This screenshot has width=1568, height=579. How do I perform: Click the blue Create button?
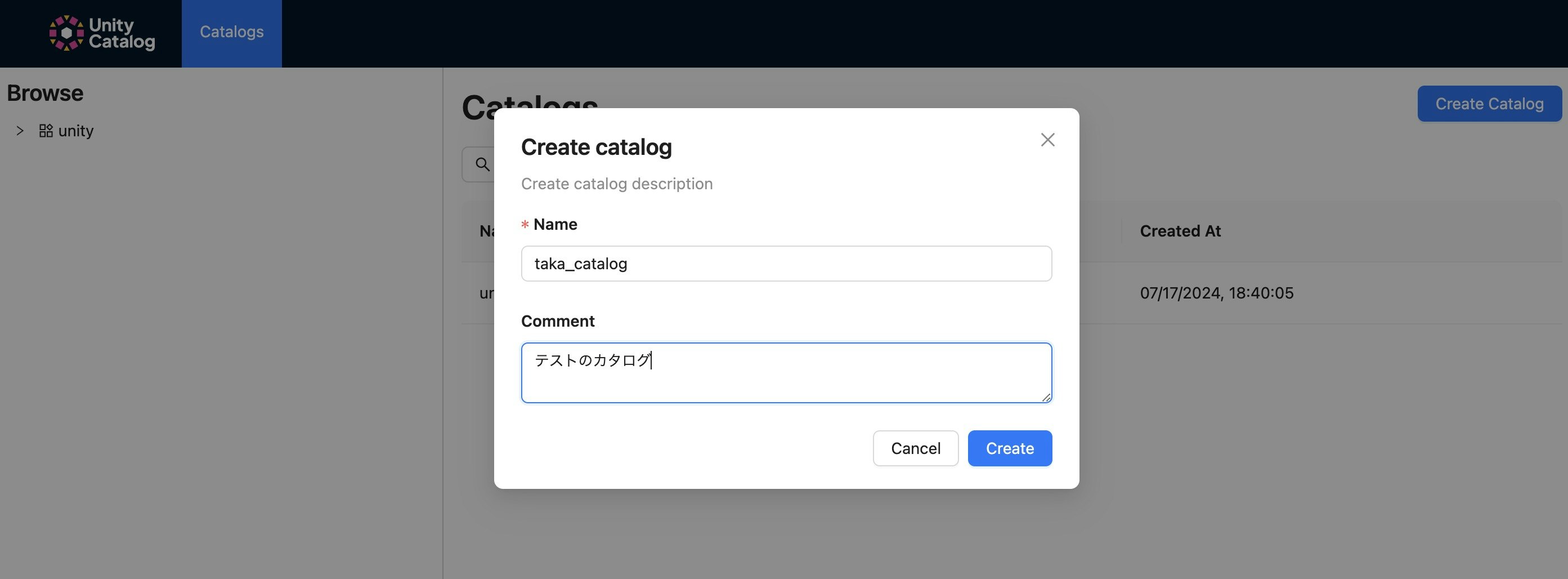[x=1009, y=448]
